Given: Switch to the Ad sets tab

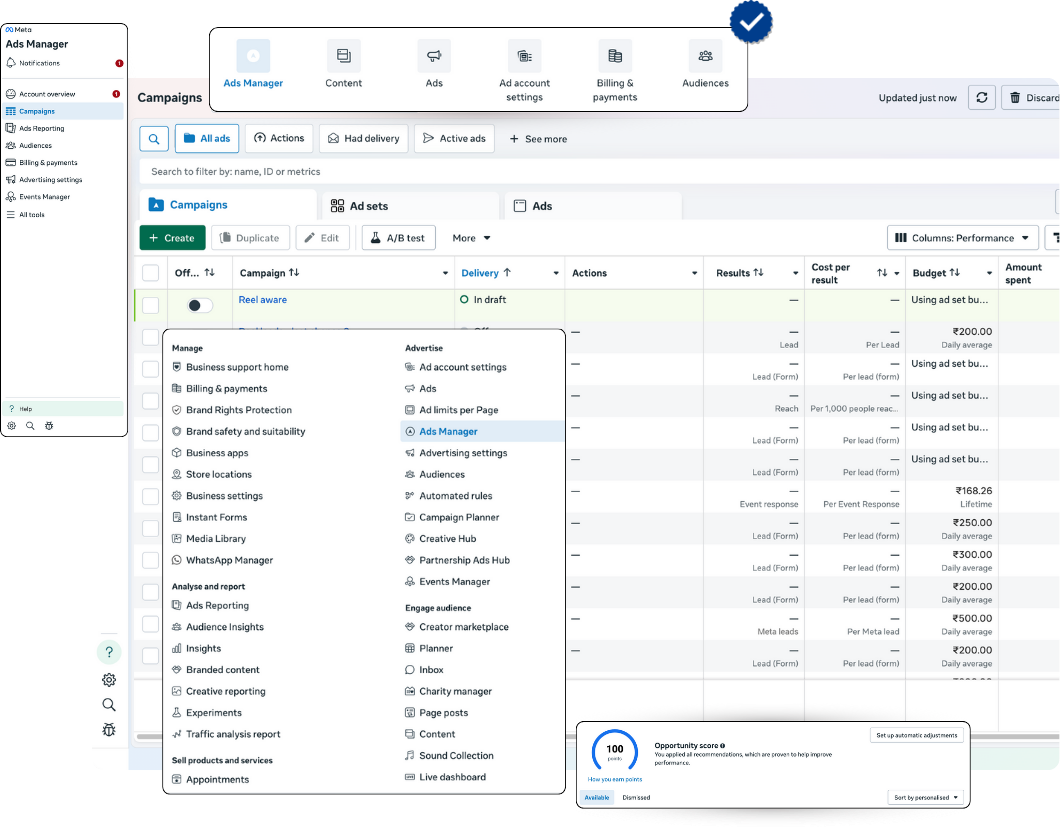Looking at the screenshot, I should [410, 206].
